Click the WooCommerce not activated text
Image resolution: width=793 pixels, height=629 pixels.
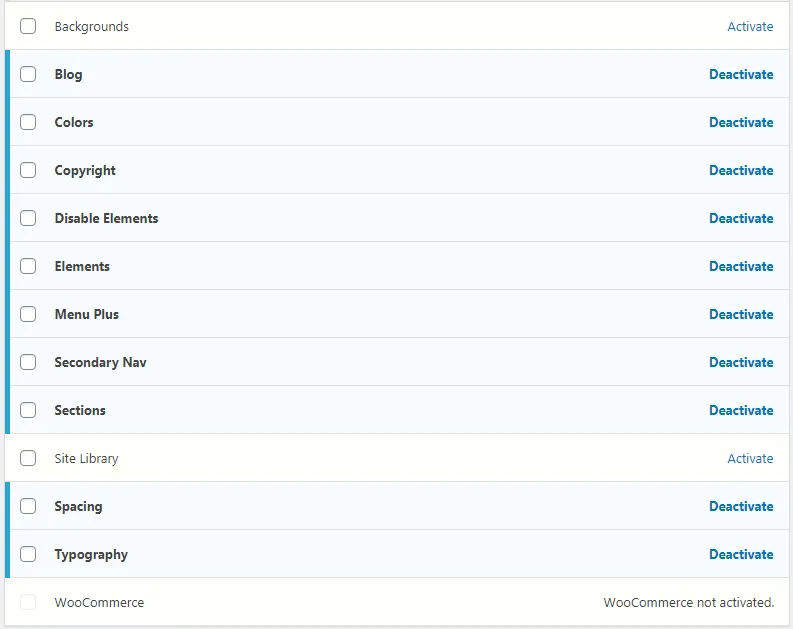[x=688, y=603]
